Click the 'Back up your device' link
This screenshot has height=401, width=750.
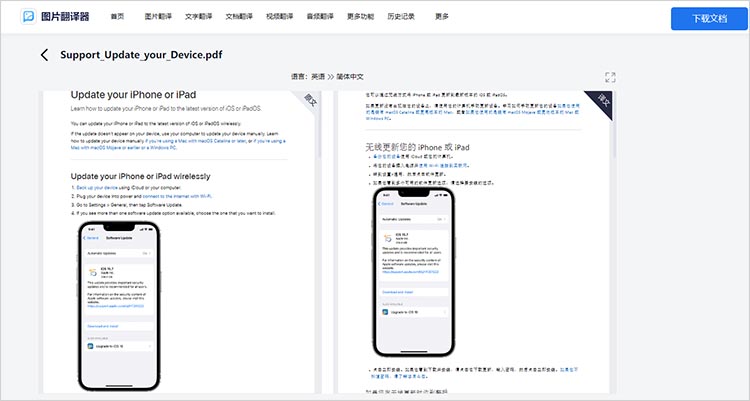[x=97, y=188]
